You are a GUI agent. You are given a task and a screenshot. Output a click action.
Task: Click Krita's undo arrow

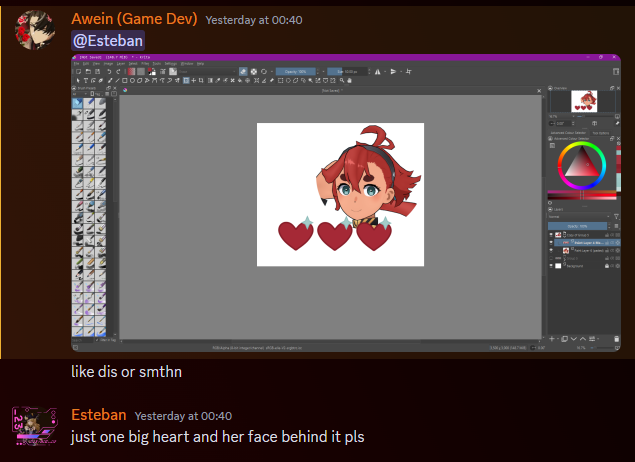pyautogui.click(x=109, y=72)
